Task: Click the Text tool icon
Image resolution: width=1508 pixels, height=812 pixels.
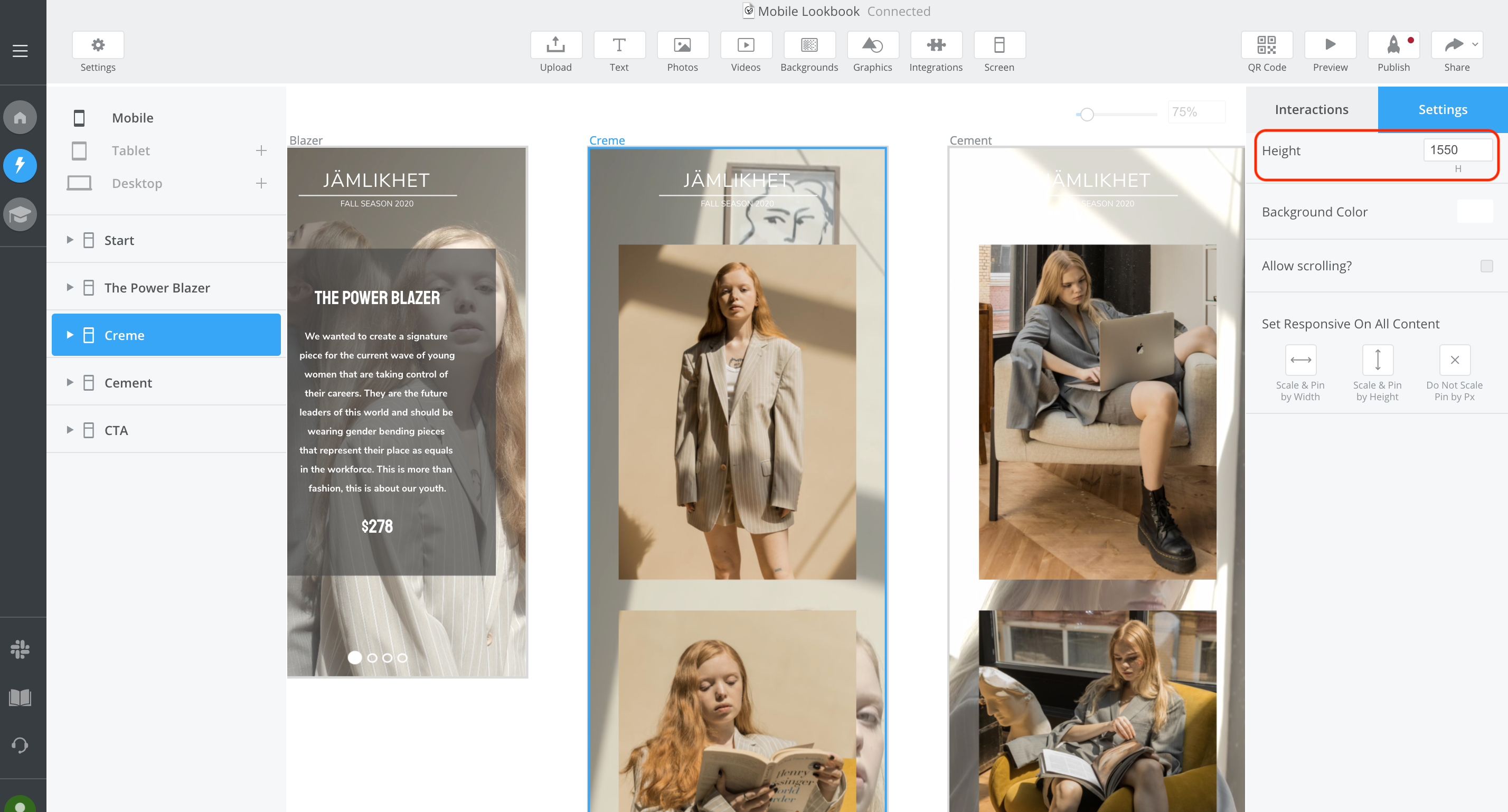Action: point(619,45)
